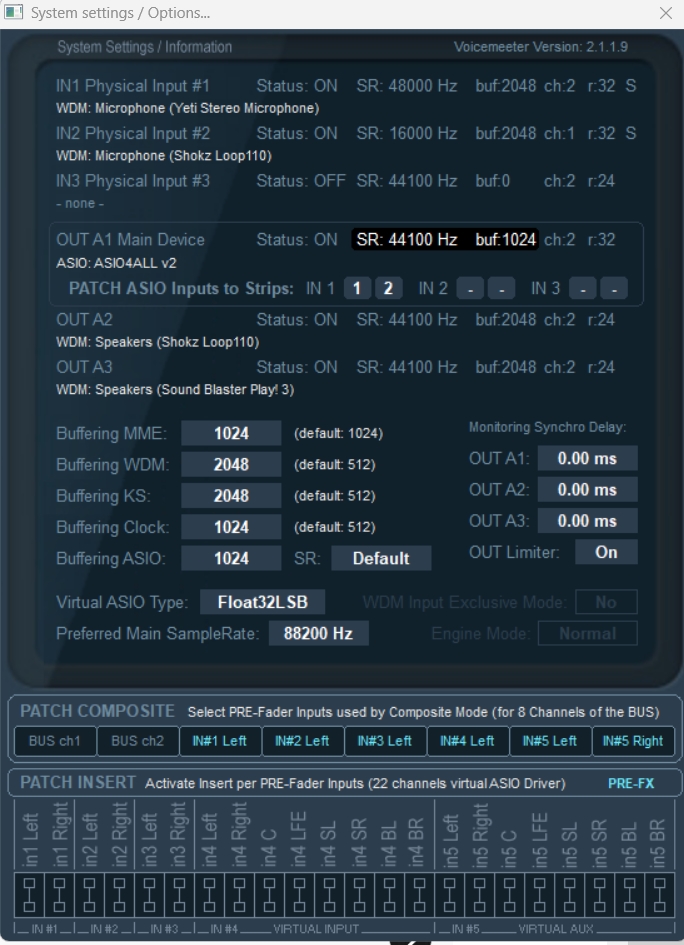
Task: Activate insert icon for in5 BL
Action: (630, 894)
